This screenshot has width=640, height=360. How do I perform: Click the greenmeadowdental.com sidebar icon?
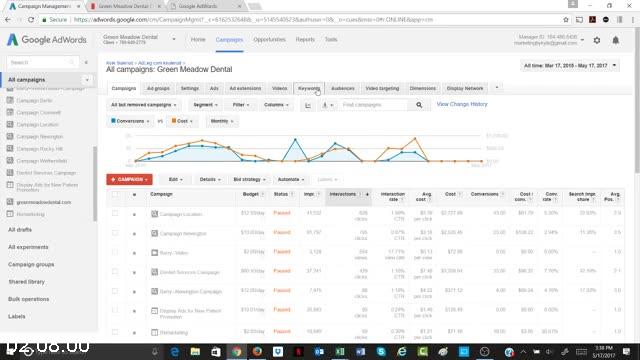(10, 202)
